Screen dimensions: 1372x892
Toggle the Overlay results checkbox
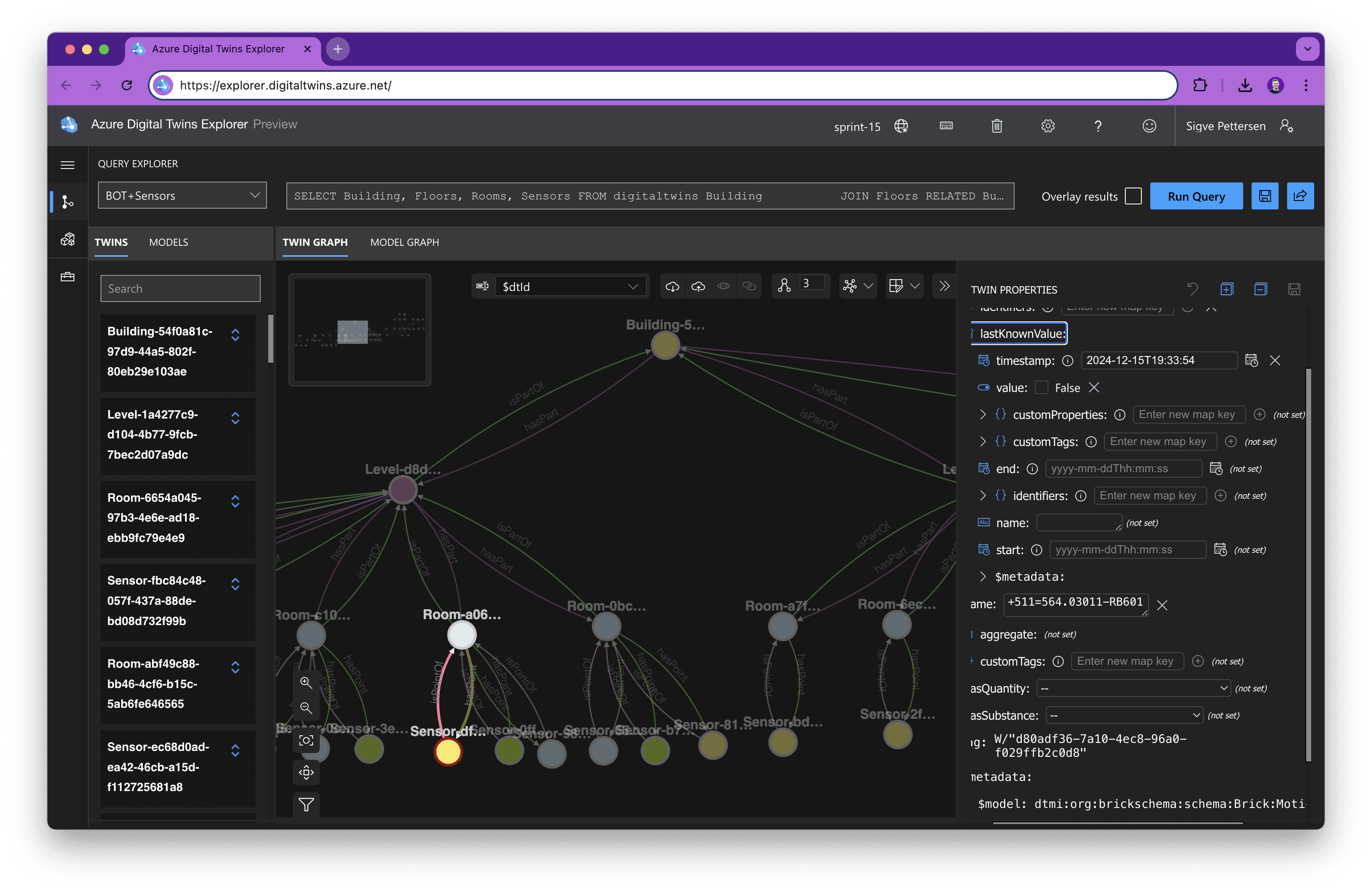(x=1133, y=196)
